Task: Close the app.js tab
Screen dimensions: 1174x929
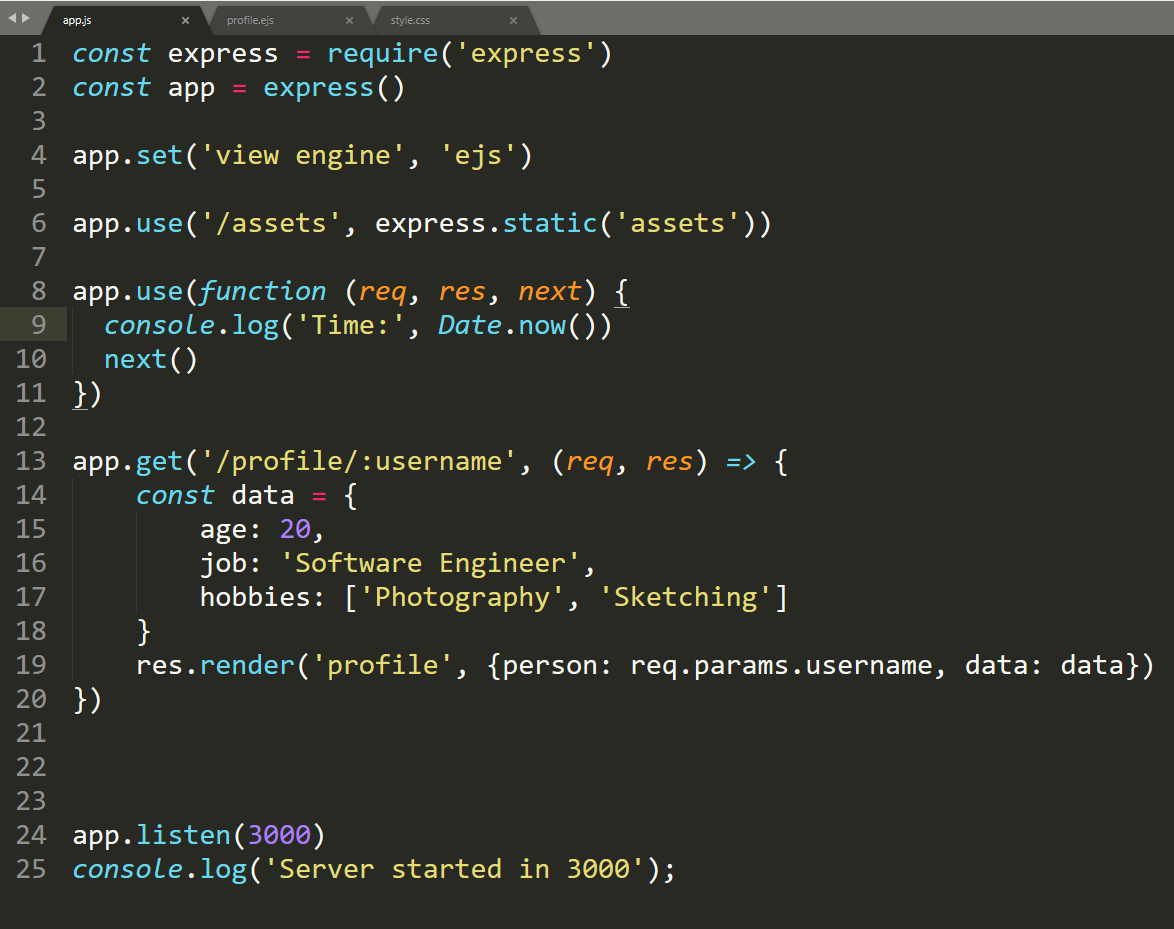Action: [185, 20]
